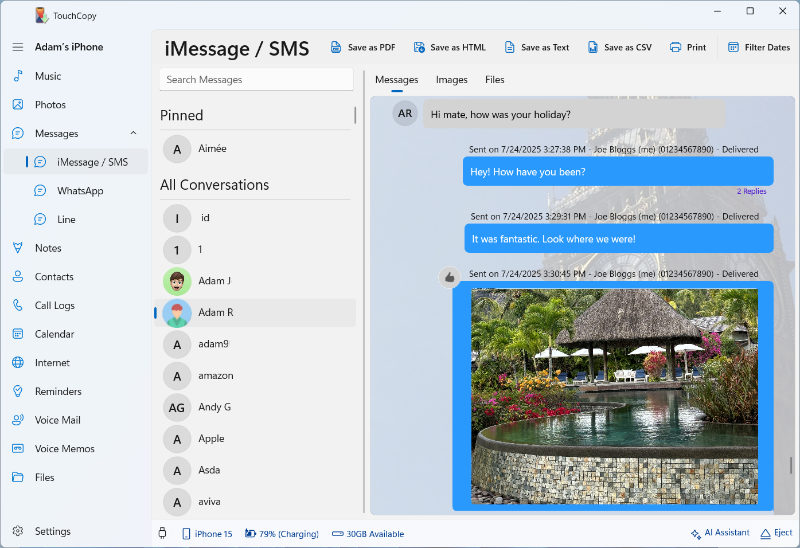Open the 2 Replies link
Image resolution: width=800 pixels, height=548 pixels.
point(751,191)
